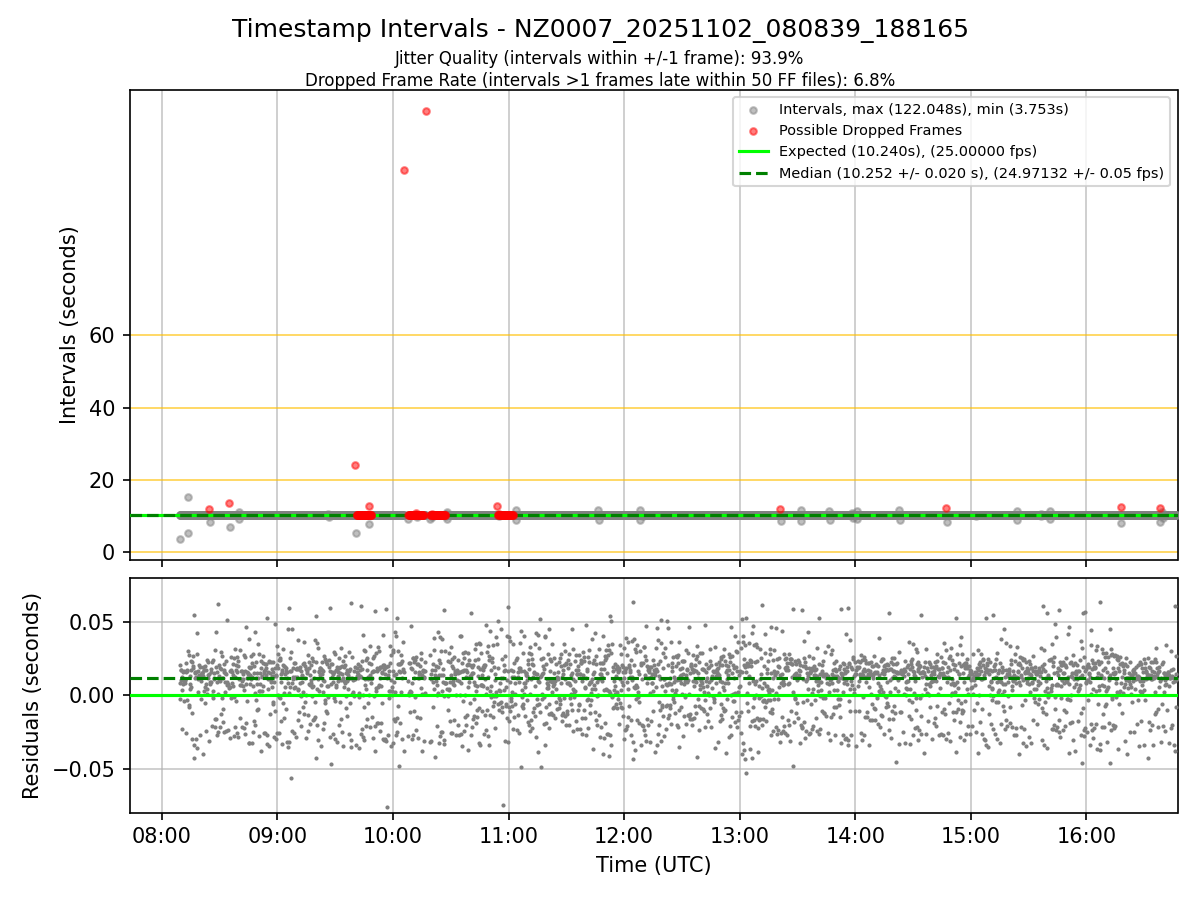Click legend entry "Possible Dropped Frames"

coord(870,130)
